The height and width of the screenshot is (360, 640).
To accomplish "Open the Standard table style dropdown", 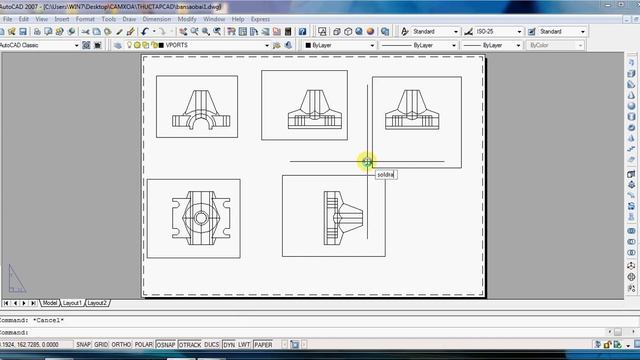I will [582, 31].
